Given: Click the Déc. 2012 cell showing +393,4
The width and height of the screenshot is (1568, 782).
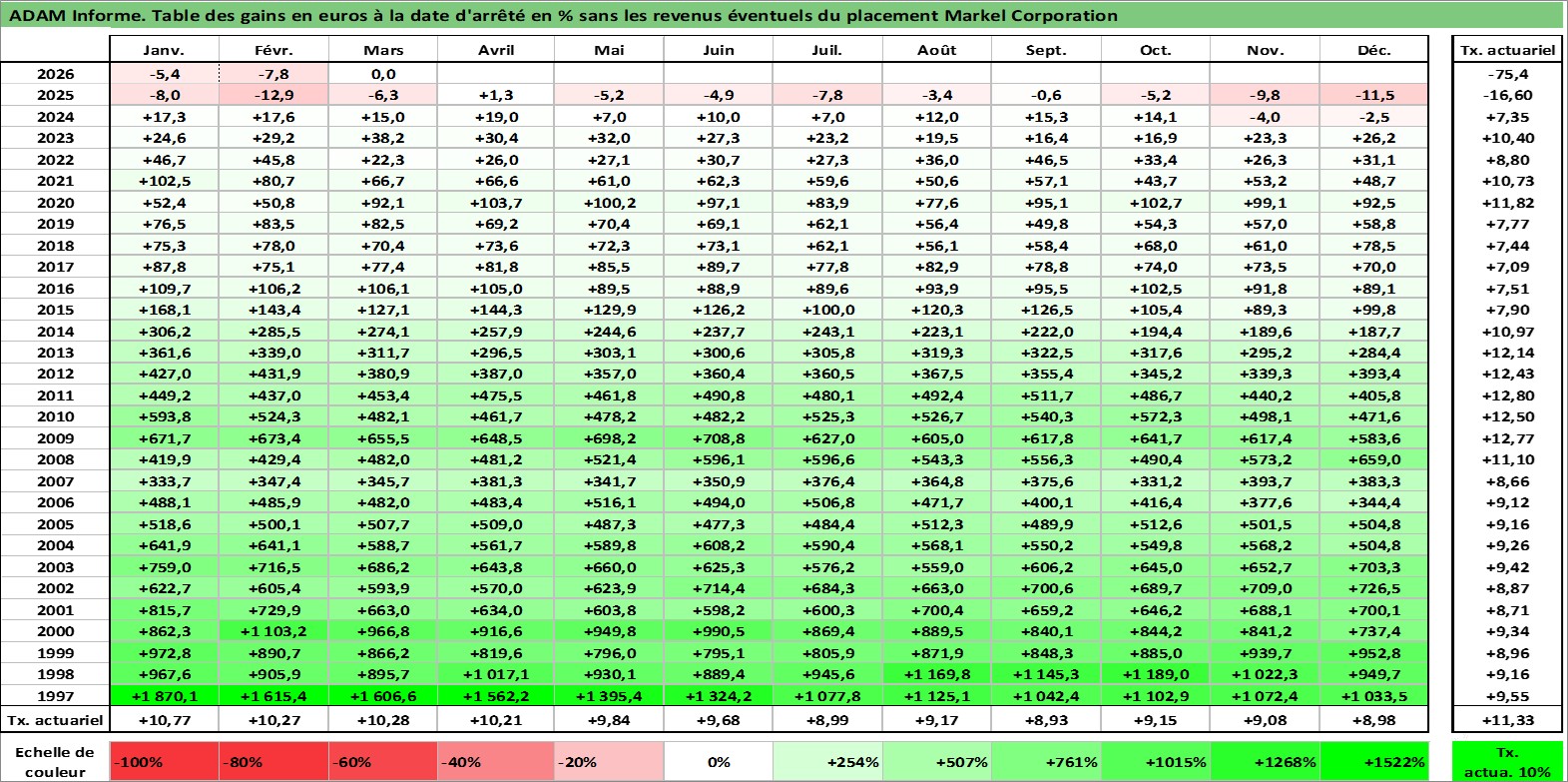Looking at the screenshot, I should click(x=1374, y=374).
